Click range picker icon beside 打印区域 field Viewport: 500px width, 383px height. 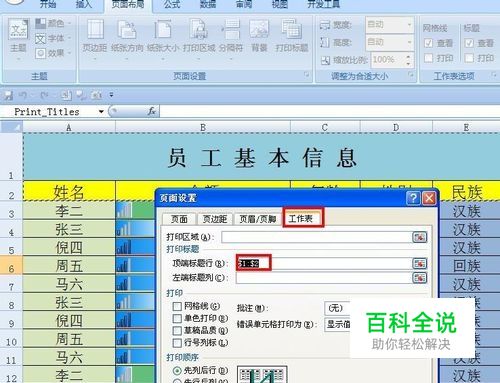pos(419,237)
